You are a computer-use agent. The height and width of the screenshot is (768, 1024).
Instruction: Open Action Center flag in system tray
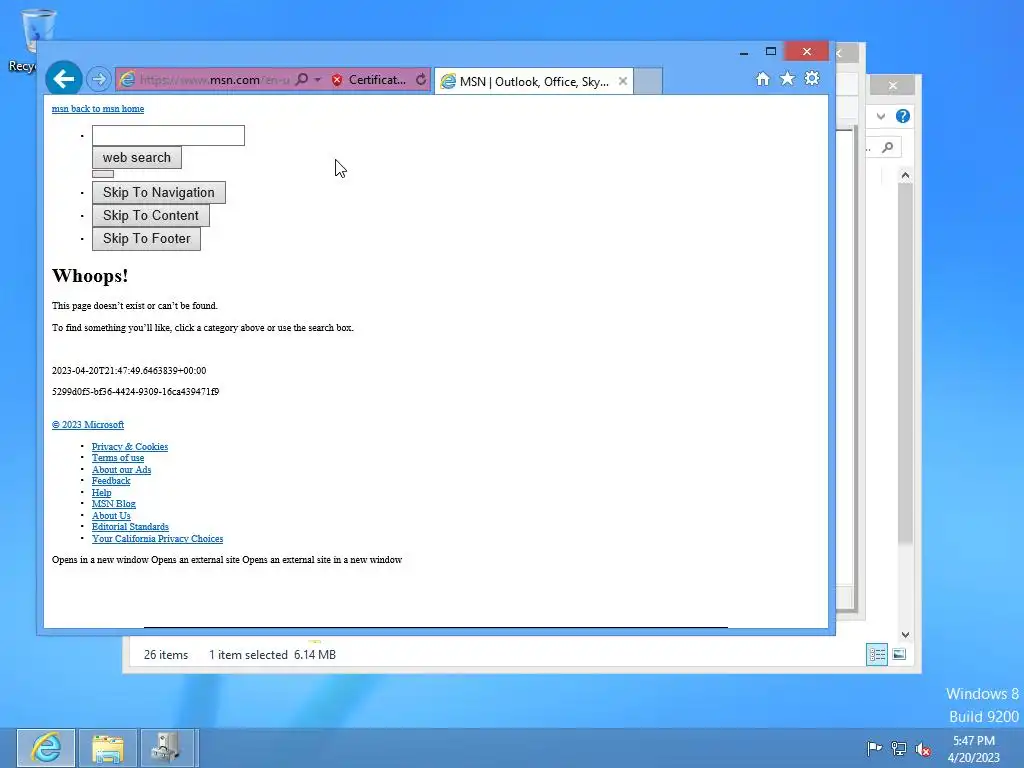coord(874,748)
